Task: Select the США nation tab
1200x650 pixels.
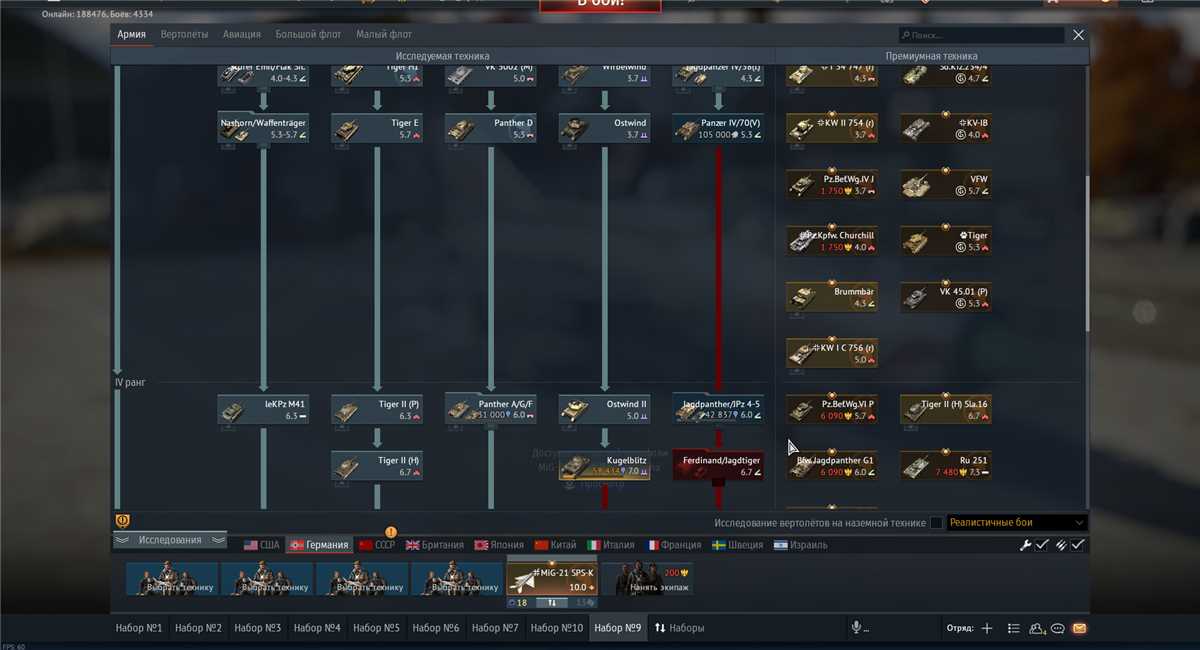Action: click(262, 545)
